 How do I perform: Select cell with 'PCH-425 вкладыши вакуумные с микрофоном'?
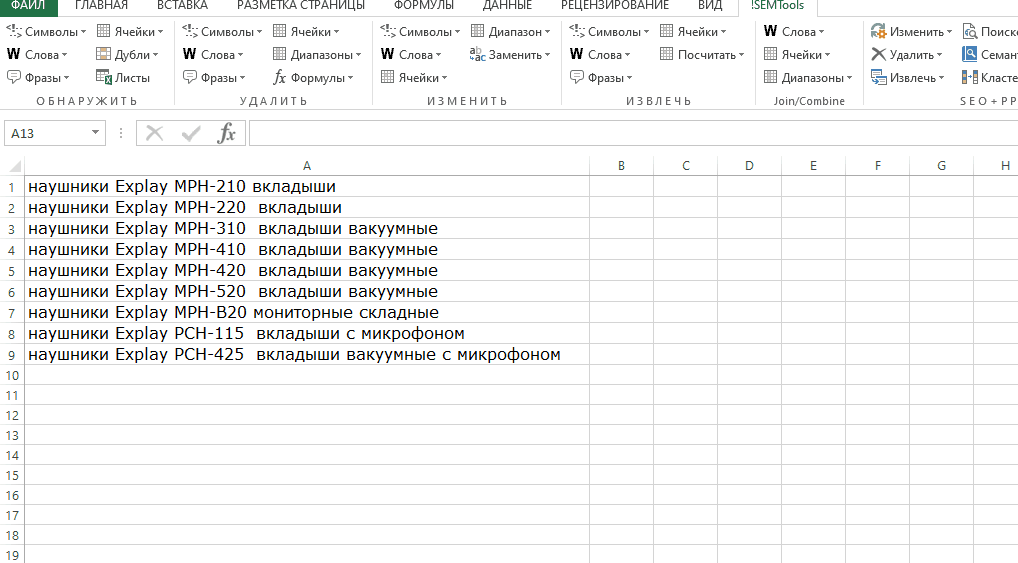[307, 355]
